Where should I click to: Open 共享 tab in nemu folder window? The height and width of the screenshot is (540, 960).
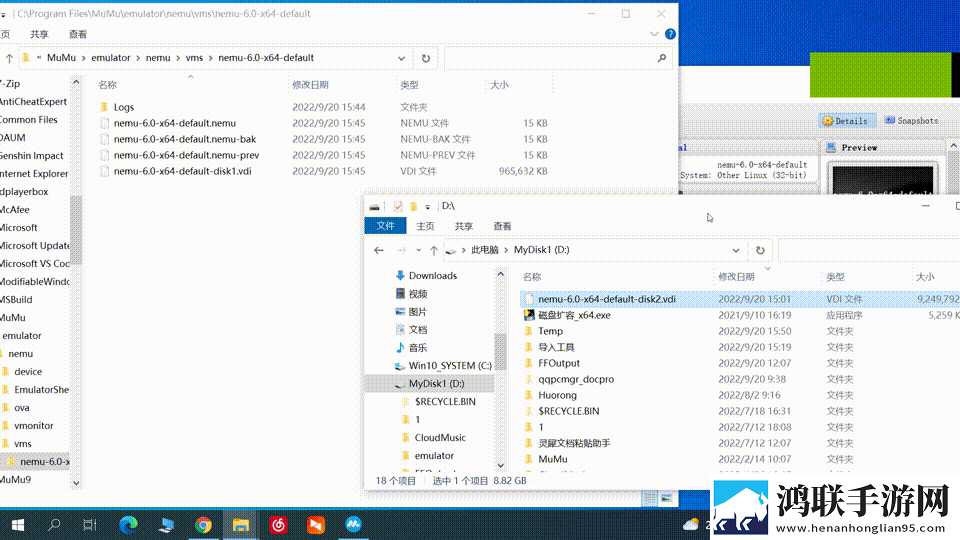[39, 34]
